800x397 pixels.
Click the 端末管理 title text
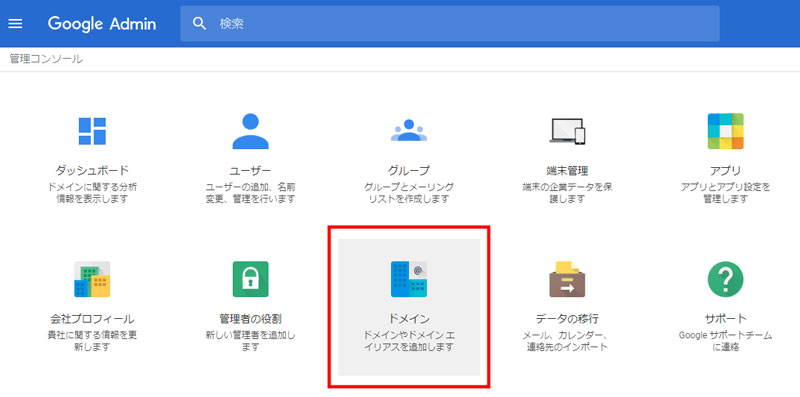(567, 170)
